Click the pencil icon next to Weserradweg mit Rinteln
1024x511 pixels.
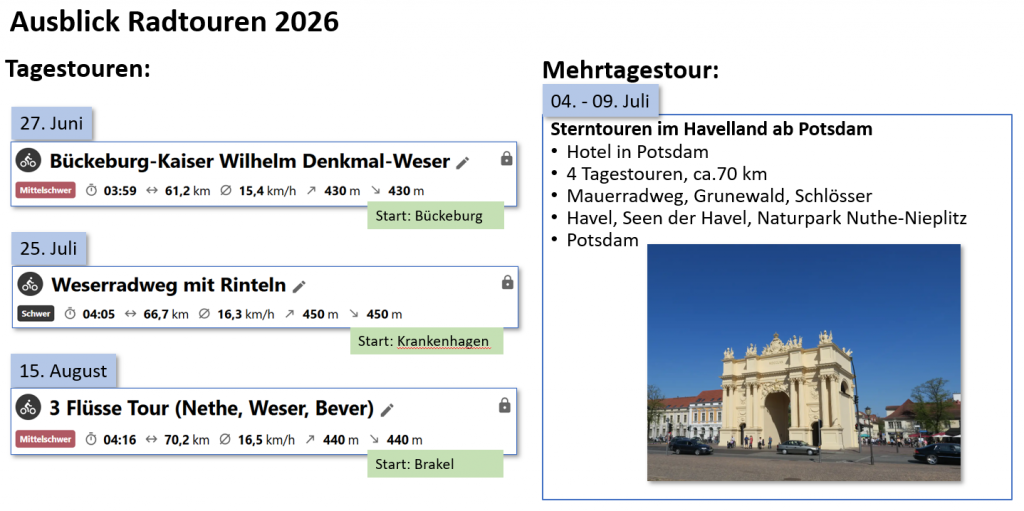tap(299, 286)
